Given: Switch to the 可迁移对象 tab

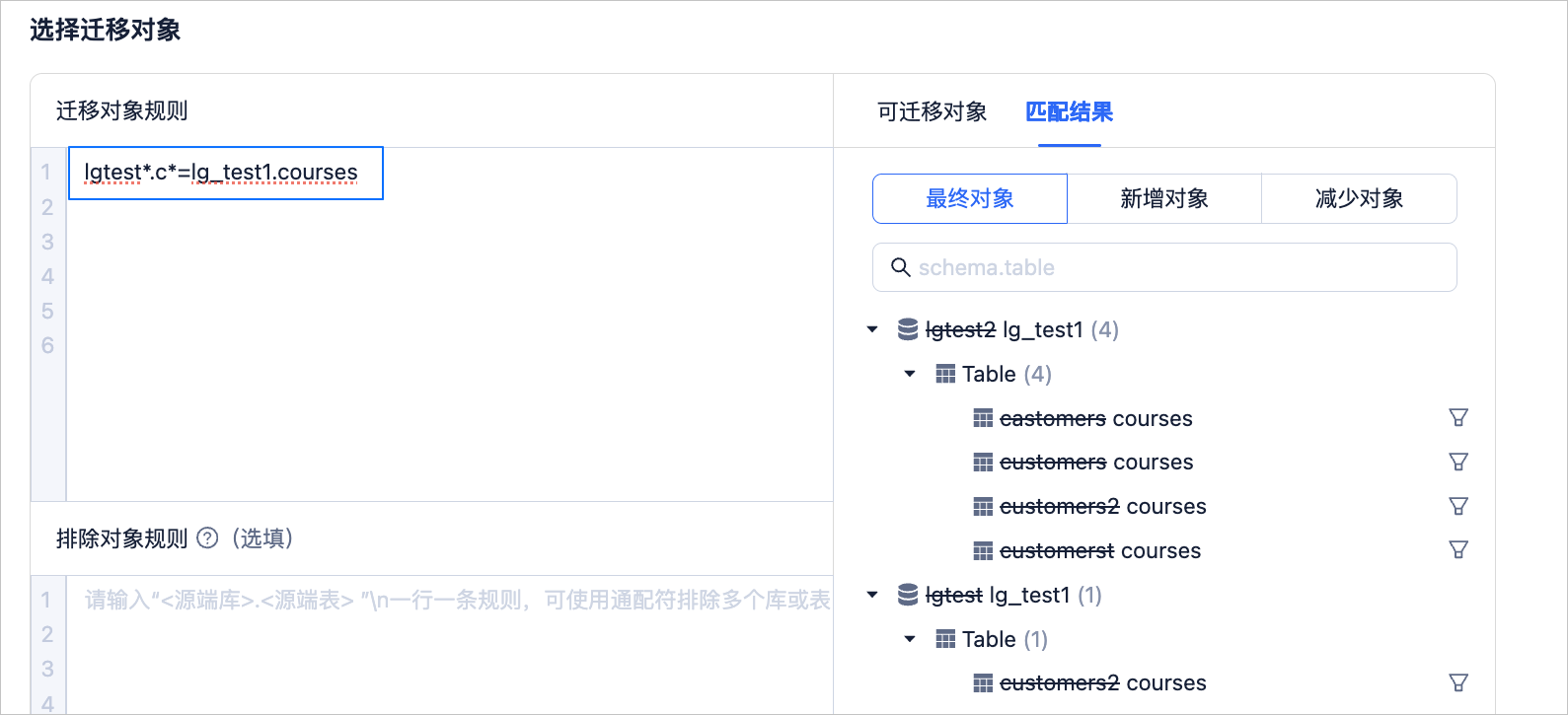Looking at the screenshot, I should (933, 111).
